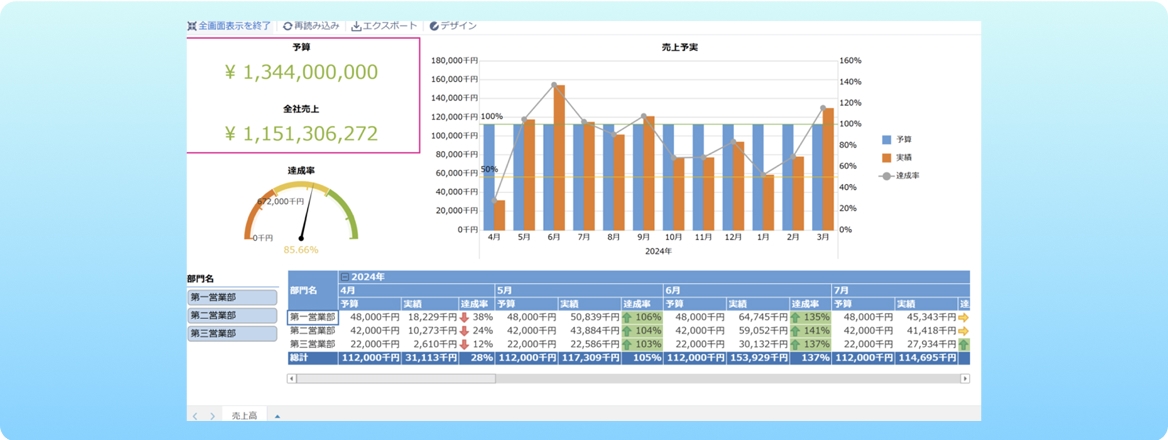
Task: Click the 50,839千円 cell
Action: click(x=589, y=317)
